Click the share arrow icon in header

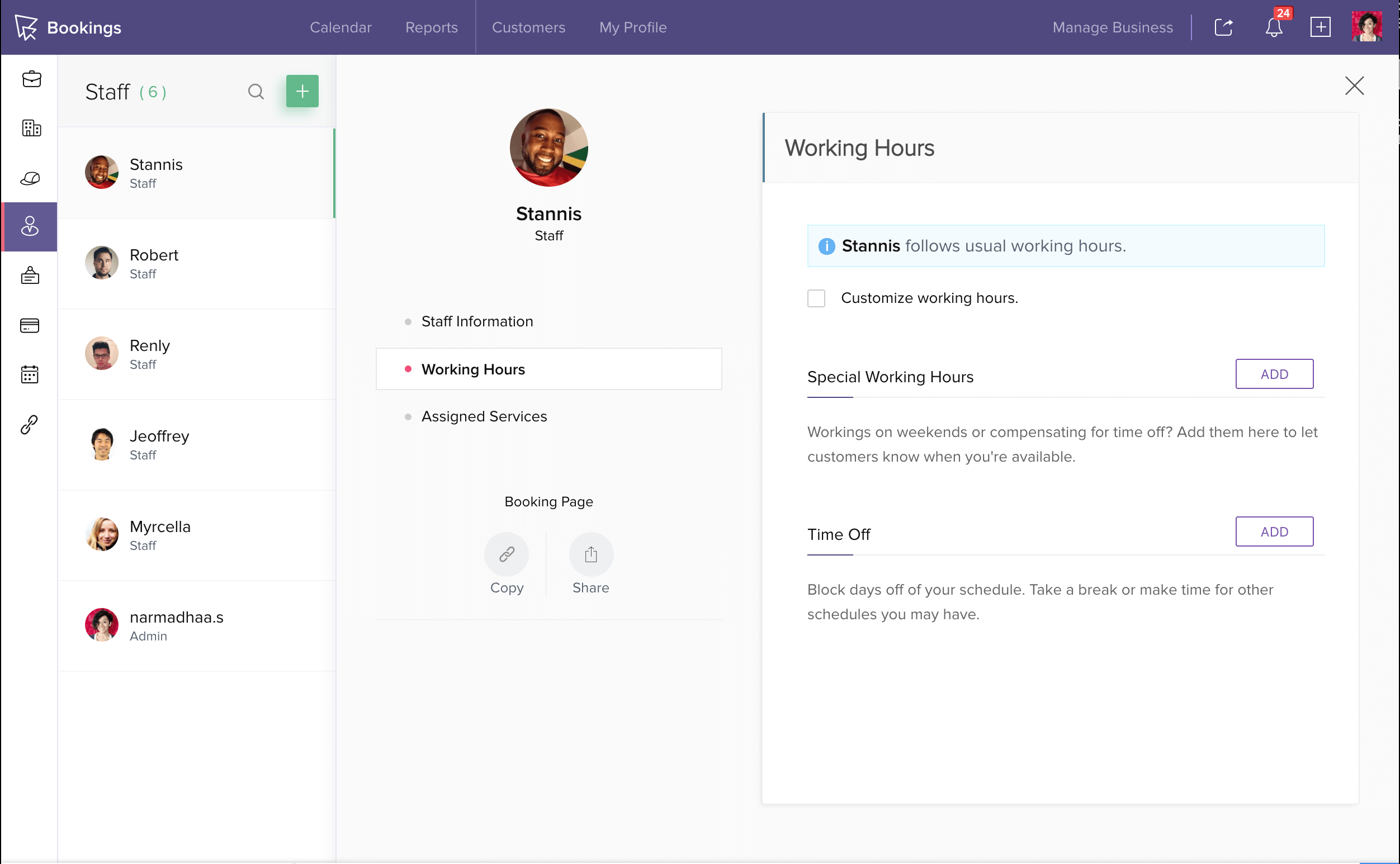(x=1223, y=27)
